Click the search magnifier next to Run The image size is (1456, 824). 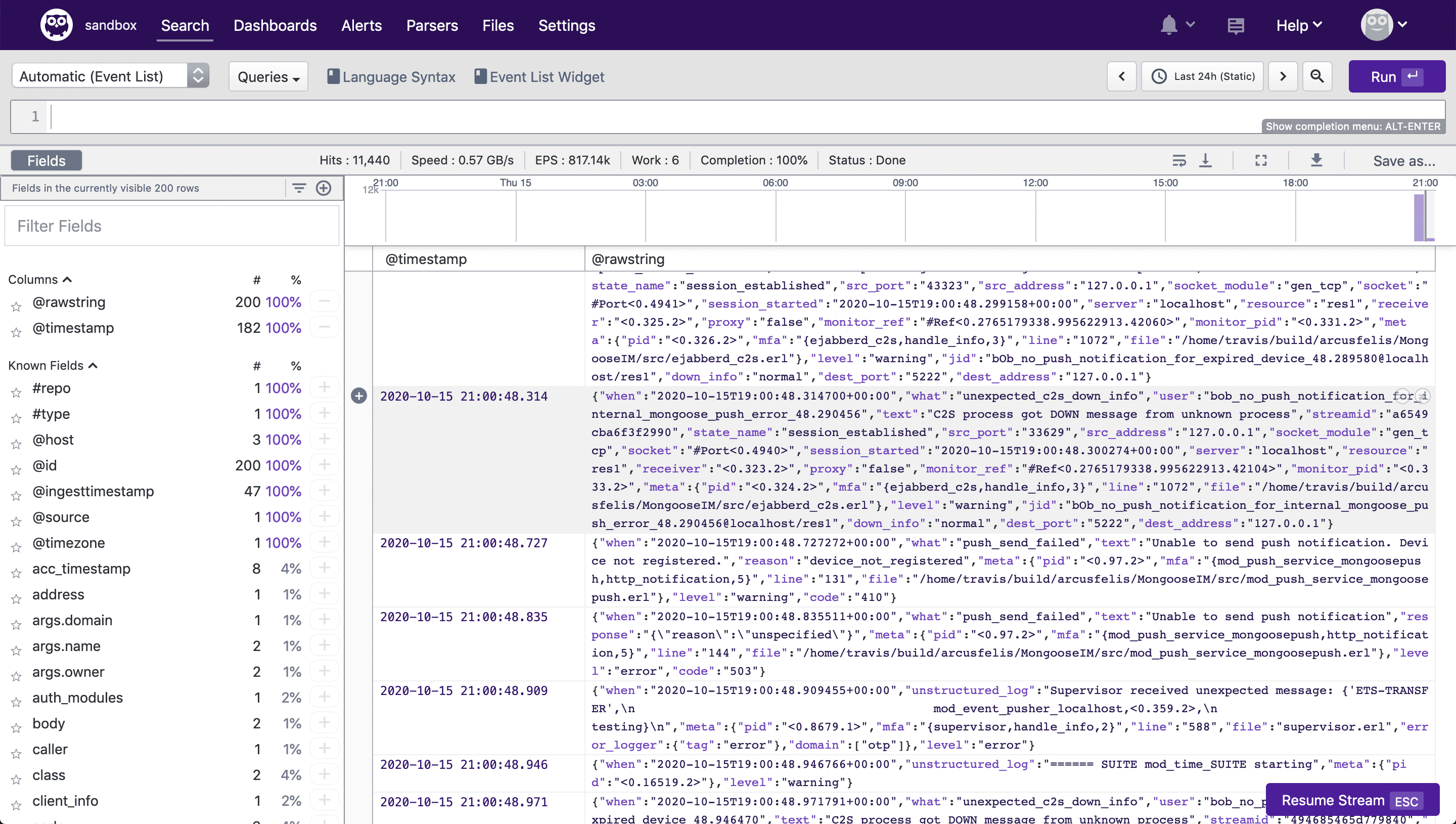click(1317, 76)
